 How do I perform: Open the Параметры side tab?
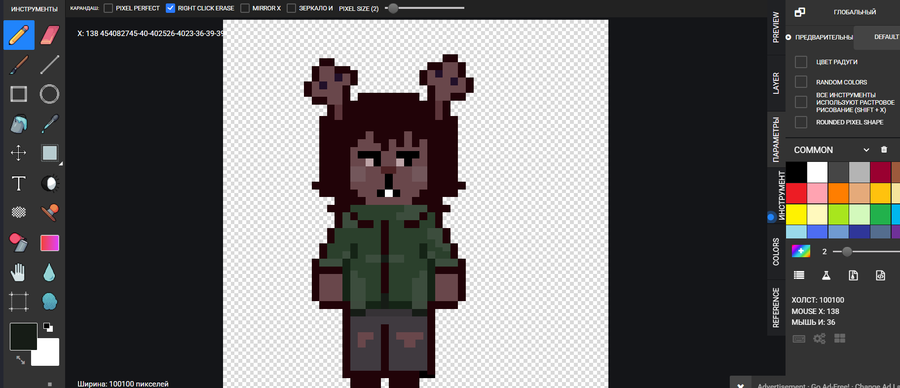(x=776, y=139)
